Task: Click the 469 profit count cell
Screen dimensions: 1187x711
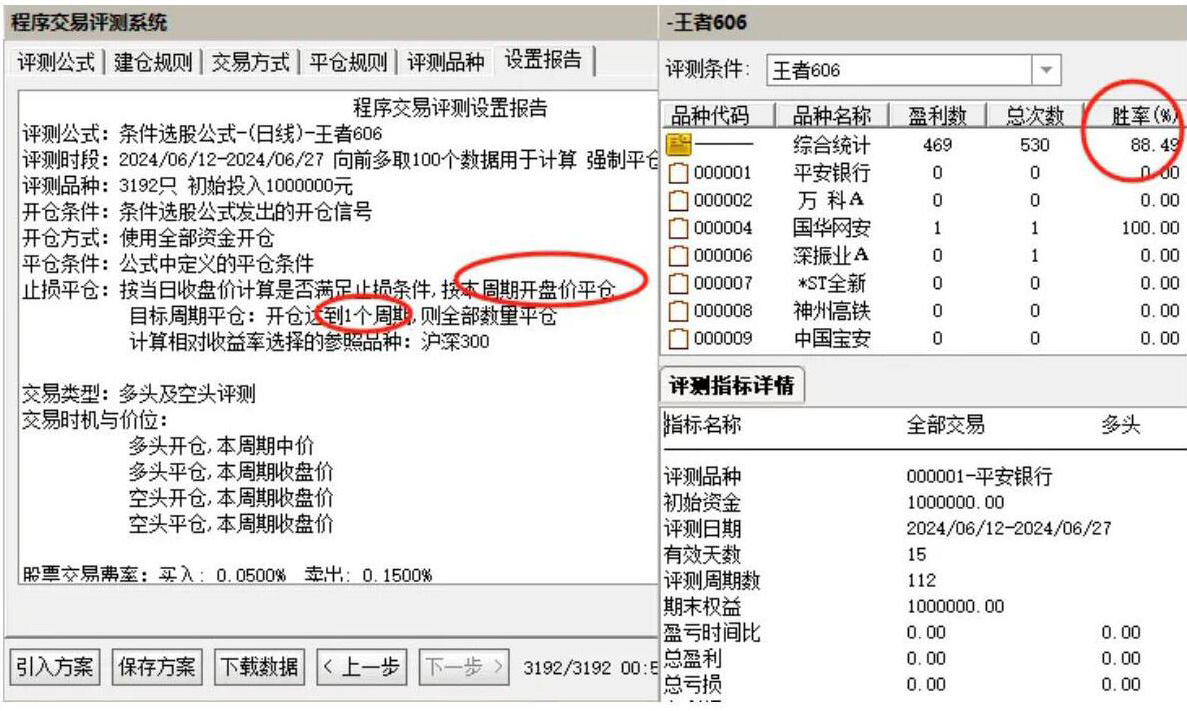Action: [937, 145]
